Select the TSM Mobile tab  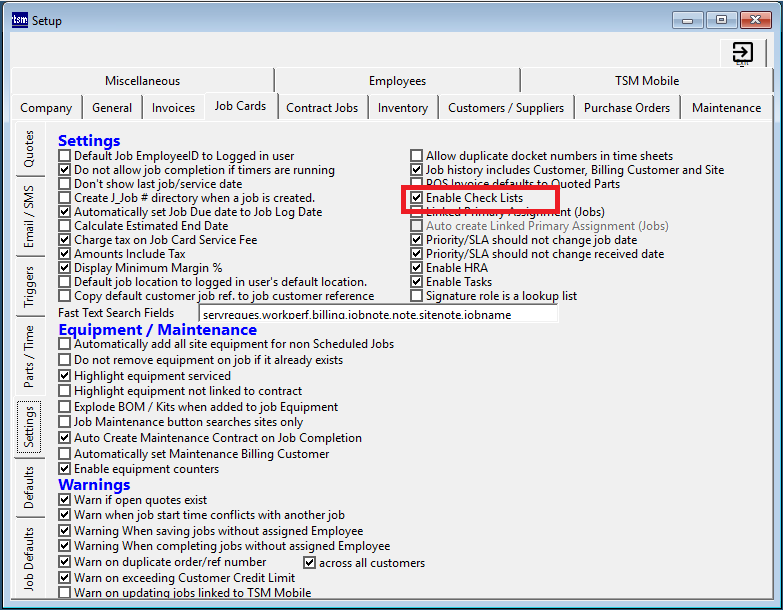[646, 81]
